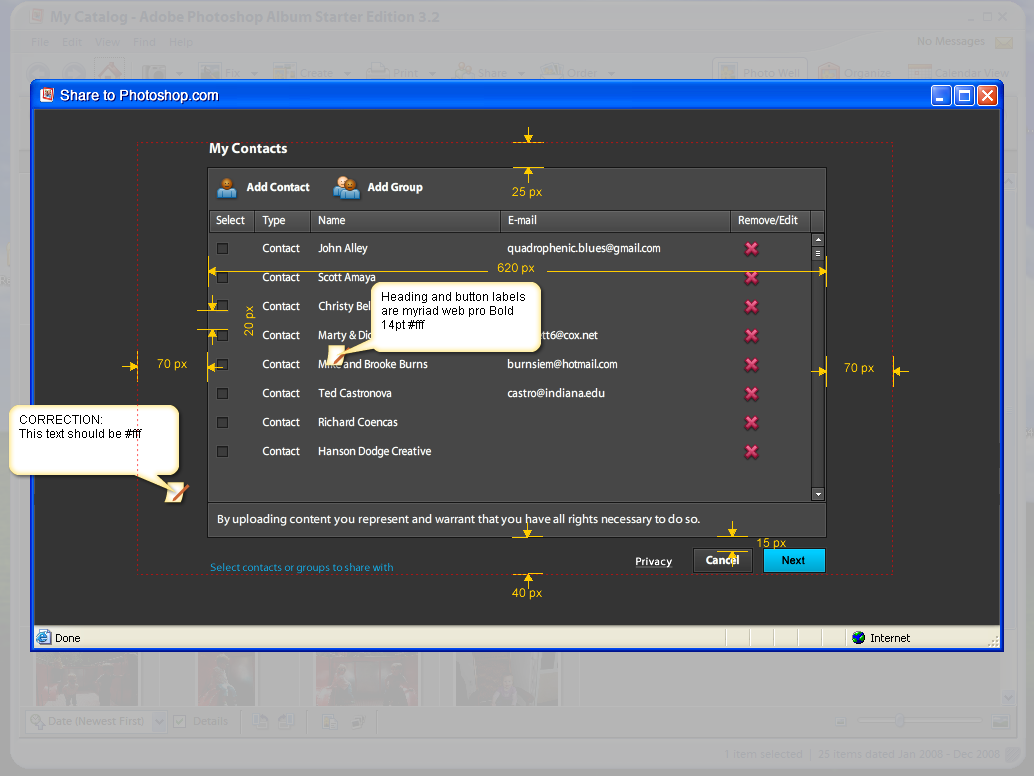Click scroll down arrow of contacts list
This screenshot has height=777, width=1034.
pyautogui.click(x=818, y=494)
